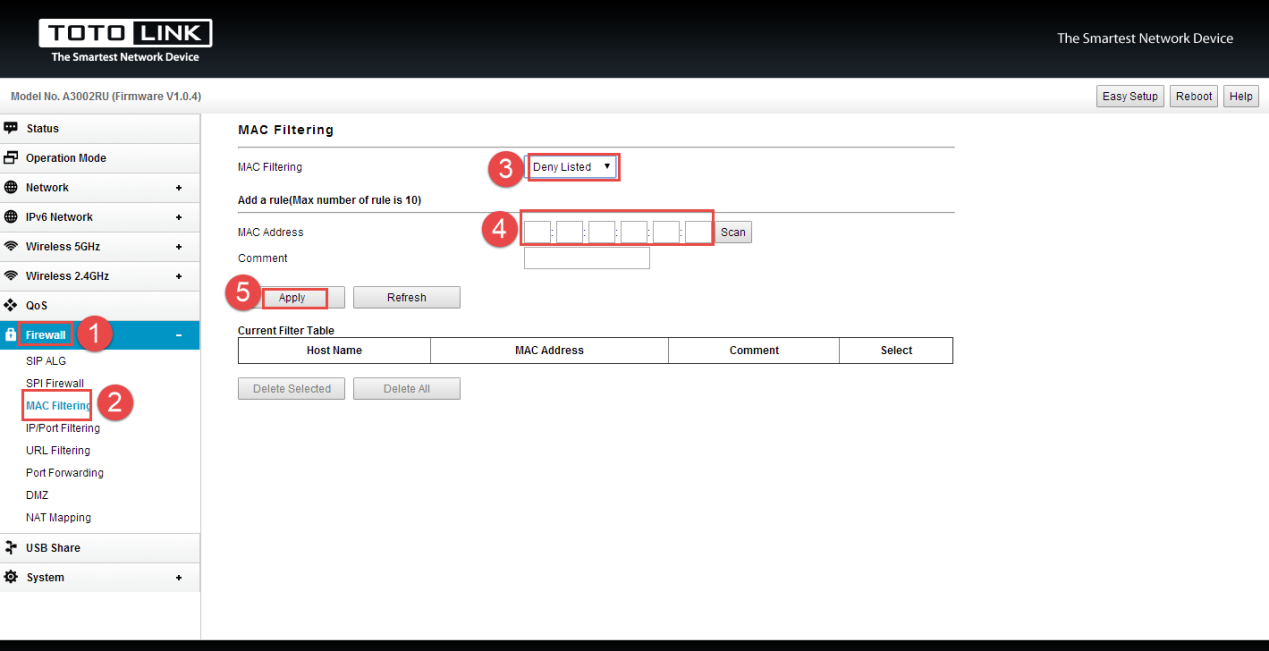Click the Current Filter Table label
This screenshot has height=651, width=1269.
point(286,330)
